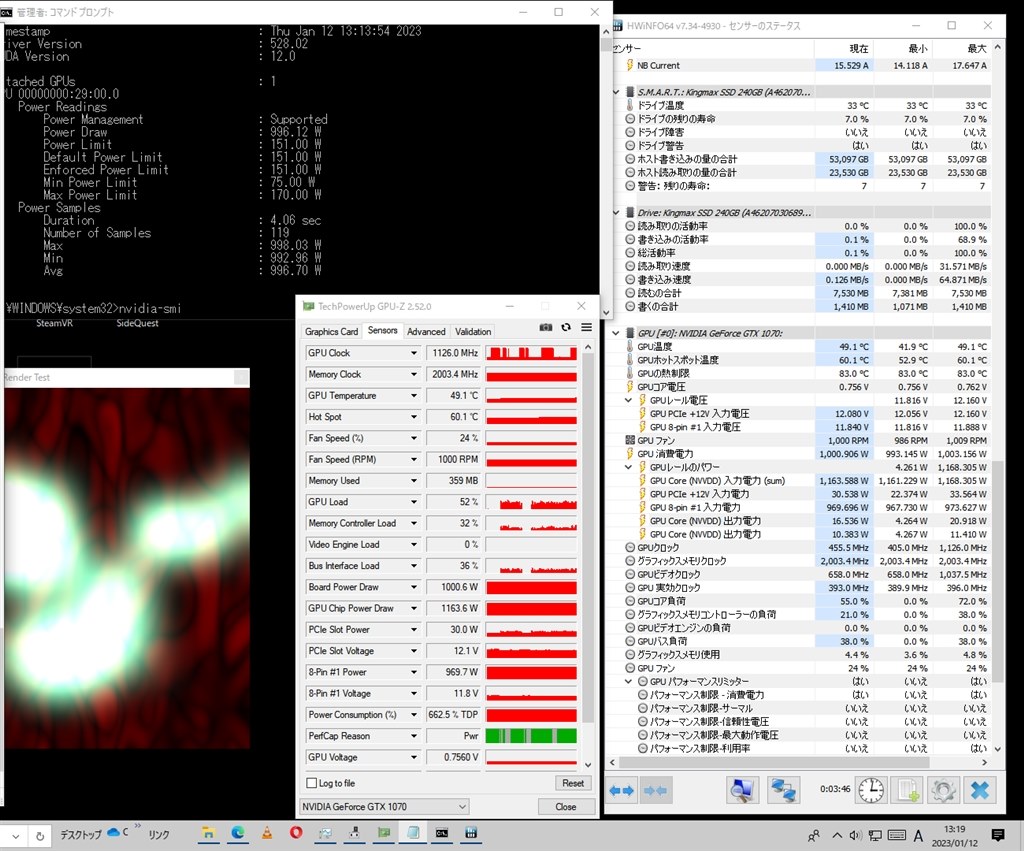Image resolution: width=1024 pixels, height=851 pixels.
Task: Click the 最小 column header in HWiNFO
Action: point(903,49)
